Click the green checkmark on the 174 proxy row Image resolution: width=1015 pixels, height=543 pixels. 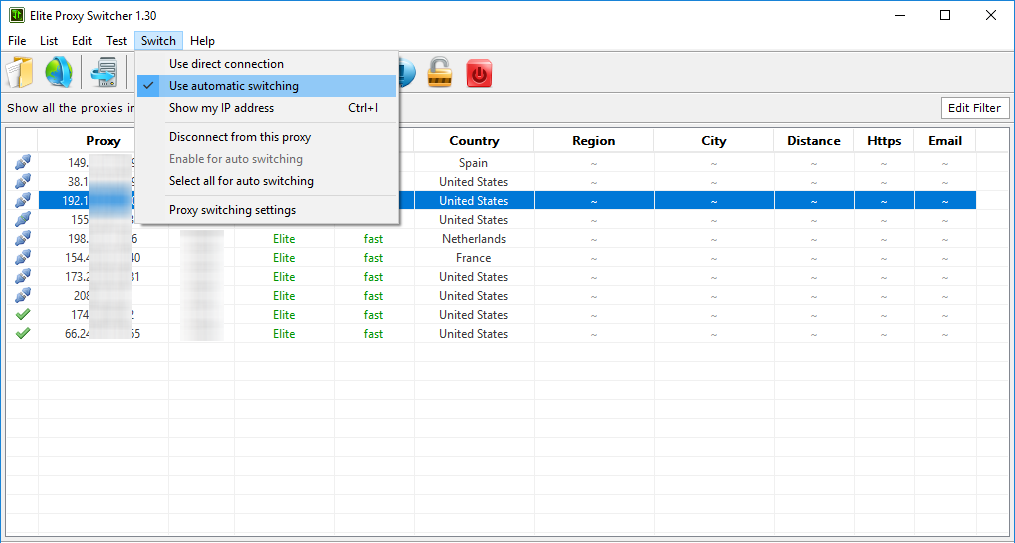[23, 315]
